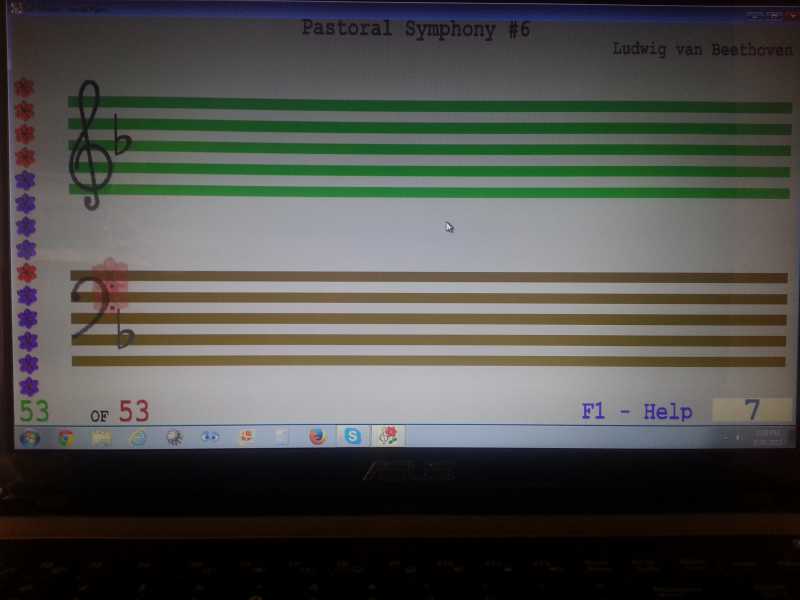This screenshot has width=800, height=600.
Task: Click the bass clef symbol
Action: 93,308
